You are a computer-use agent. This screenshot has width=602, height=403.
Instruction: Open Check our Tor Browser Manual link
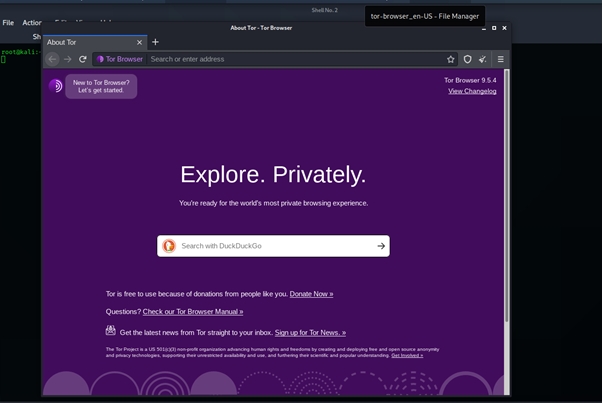pos(193,312)
